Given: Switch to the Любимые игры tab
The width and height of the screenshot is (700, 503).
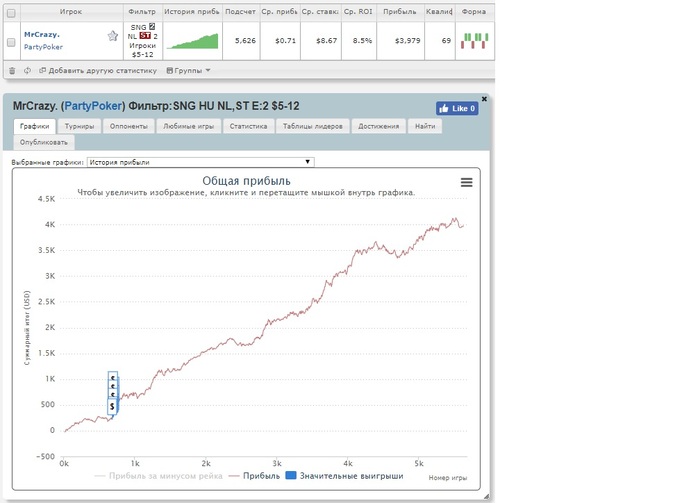Looking at the screenshot, I should pos(188,126).
